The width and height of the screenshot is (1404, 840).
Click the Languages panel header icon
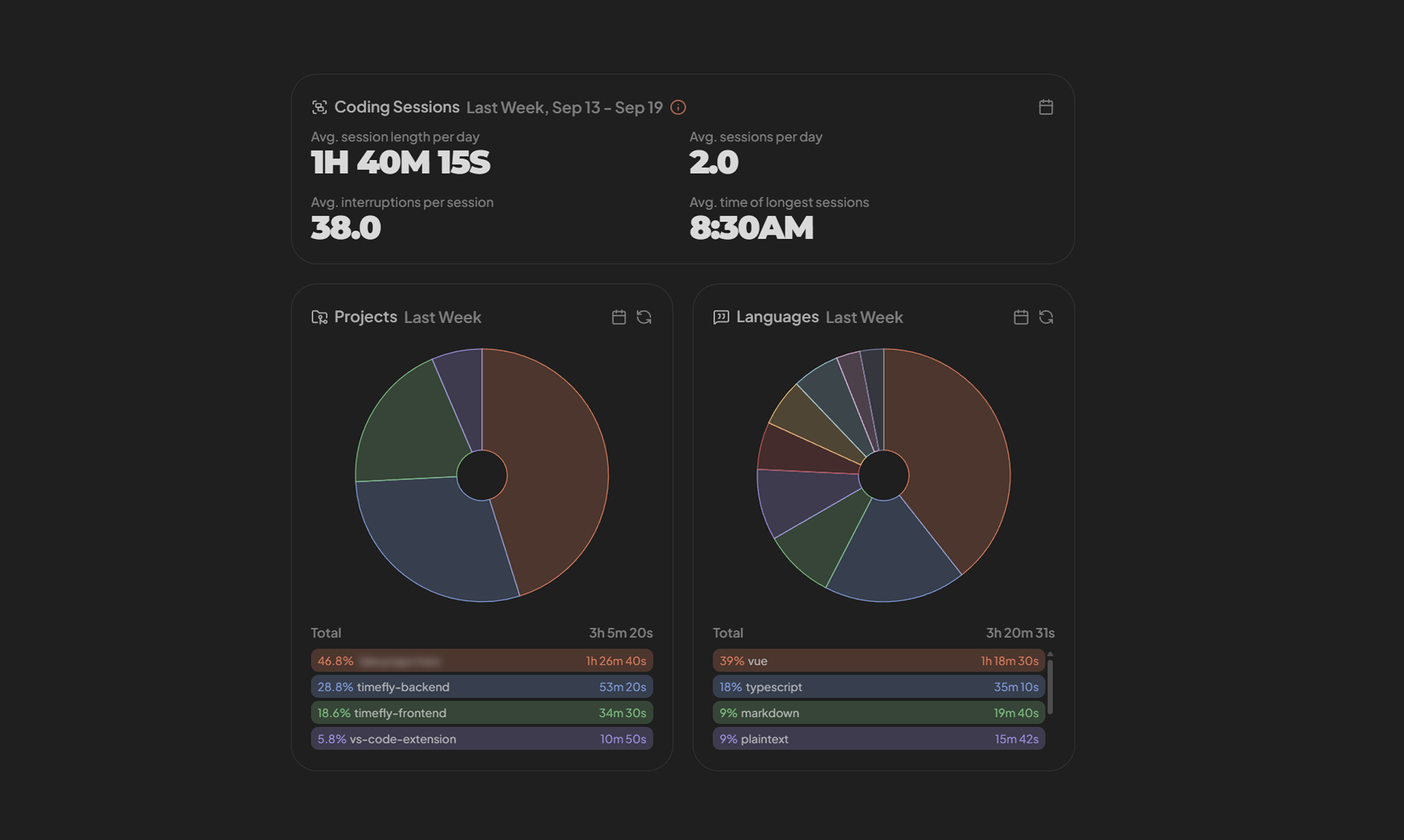(x=722, y=317)
